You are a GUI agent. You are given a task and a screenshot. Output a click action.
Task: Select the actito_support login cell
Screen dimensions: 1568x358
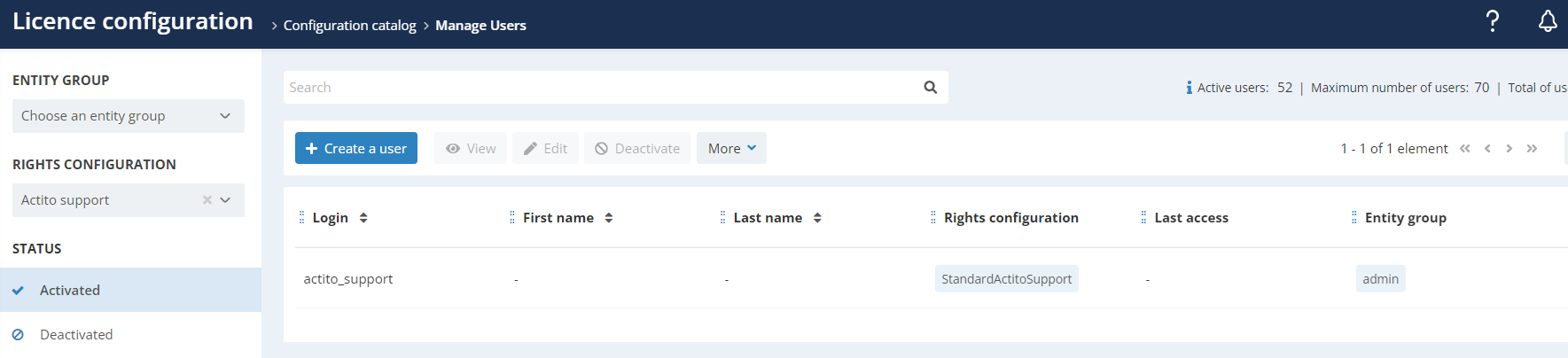348,279
